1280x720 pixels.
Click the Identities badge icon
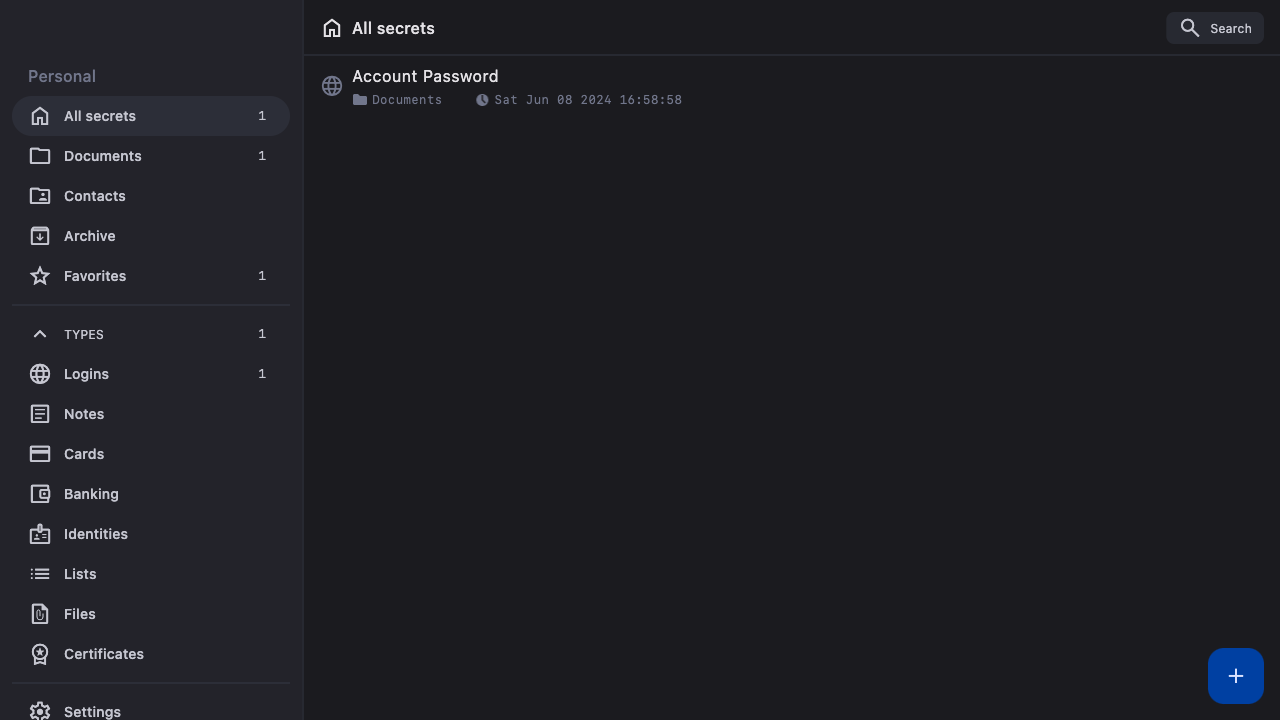(40, 534)
